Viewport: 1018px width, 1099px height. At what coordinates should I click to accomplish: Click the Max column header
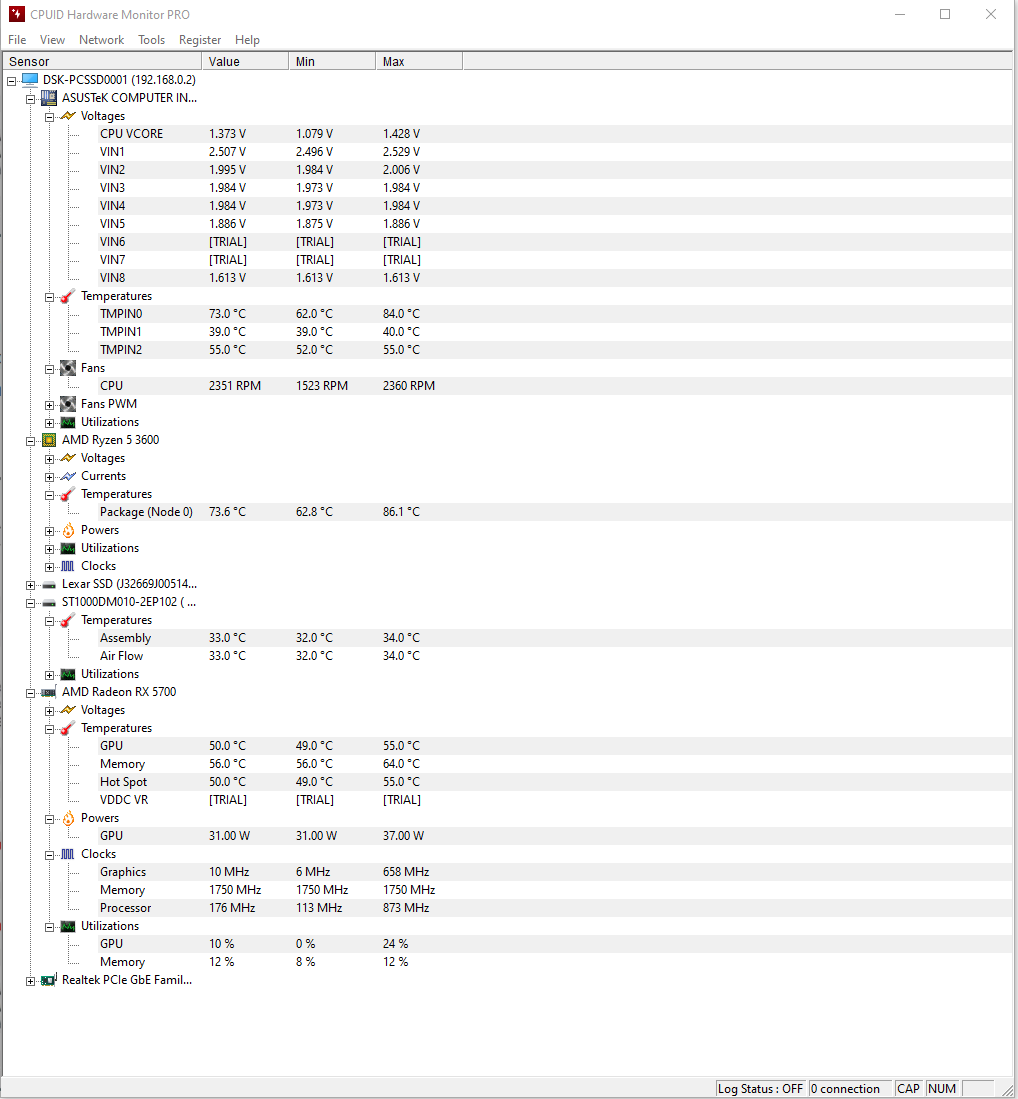(x=419, y=62)
